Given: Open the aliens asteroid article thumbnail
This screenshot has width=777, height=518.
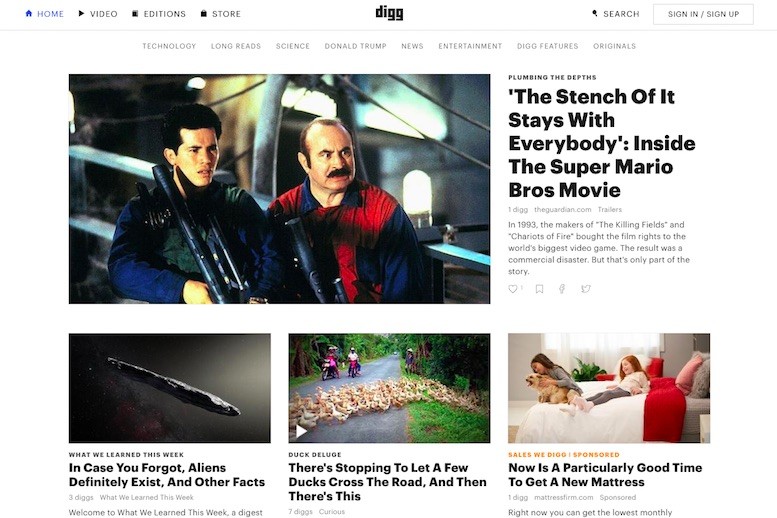Looking at the screenshot, I should tap(169, 388).
